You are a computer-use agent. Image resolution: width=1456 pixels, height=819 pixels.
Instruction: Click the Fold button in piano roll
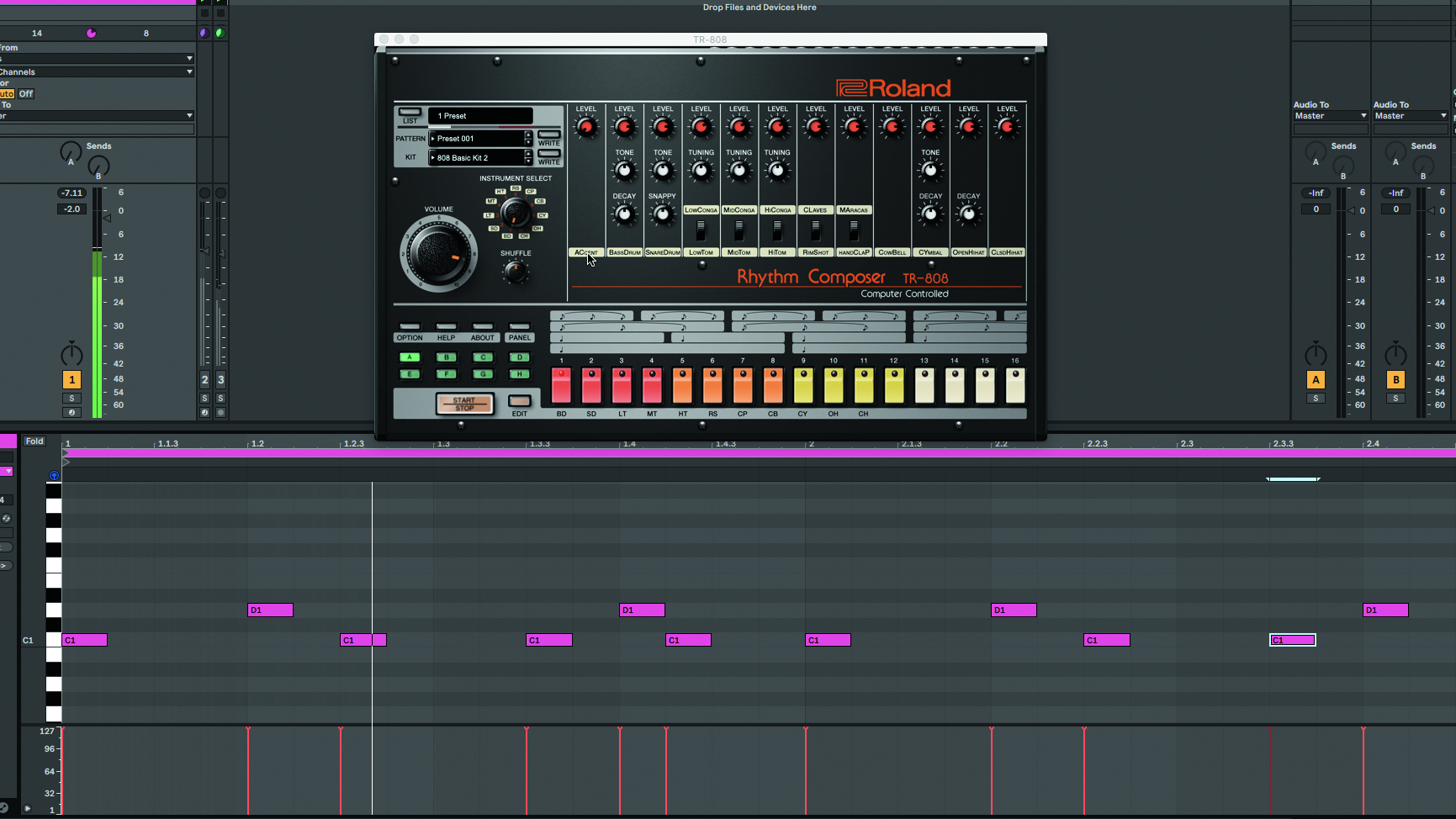[34, 441]
